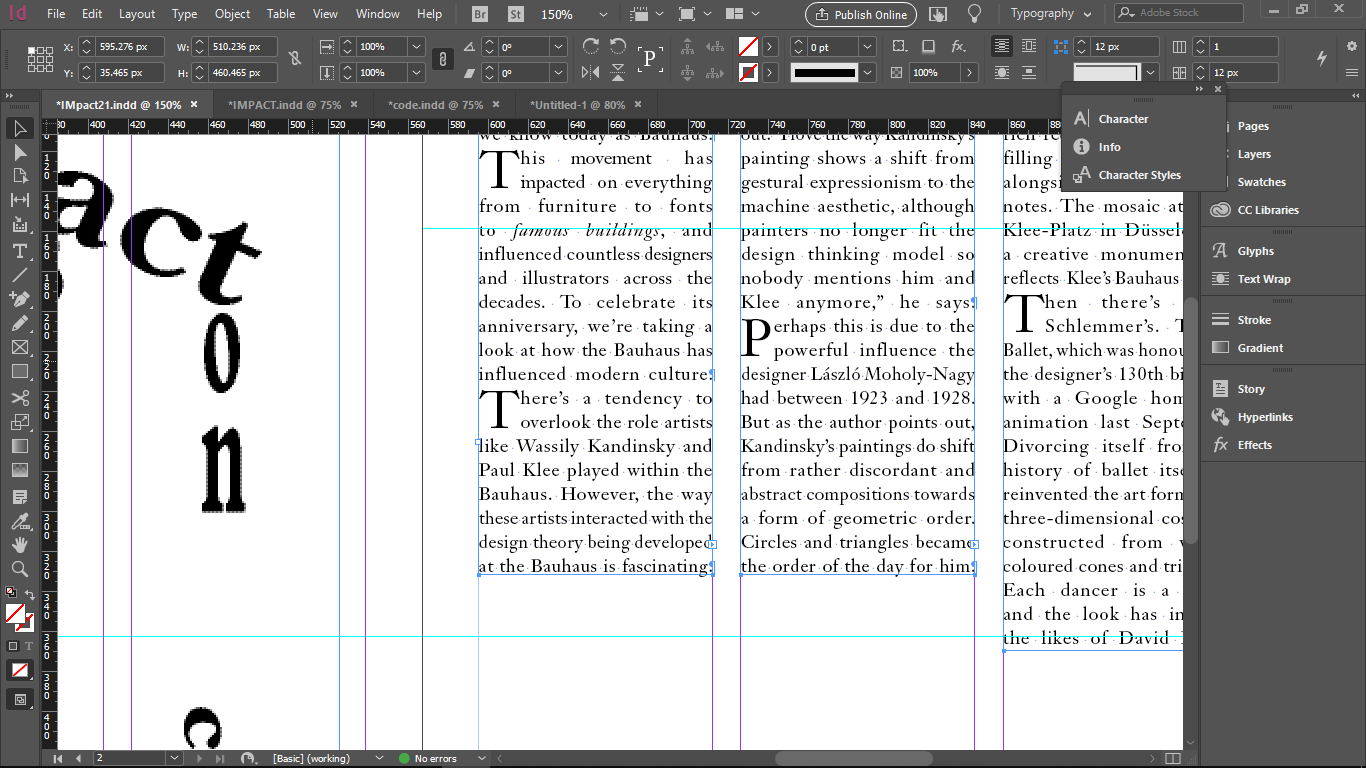1366x768 pixels.
Task: Click the Publish Online button
Action: pos(860,14)
